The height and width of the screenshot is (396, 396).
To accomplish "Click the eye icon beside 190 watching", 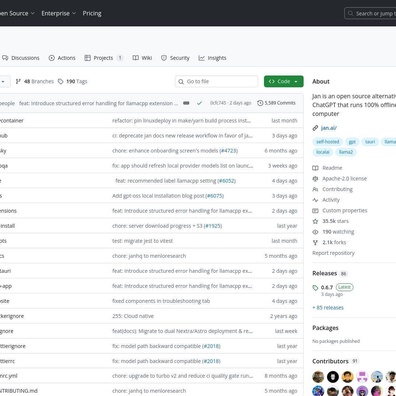I will coord(315,232).
